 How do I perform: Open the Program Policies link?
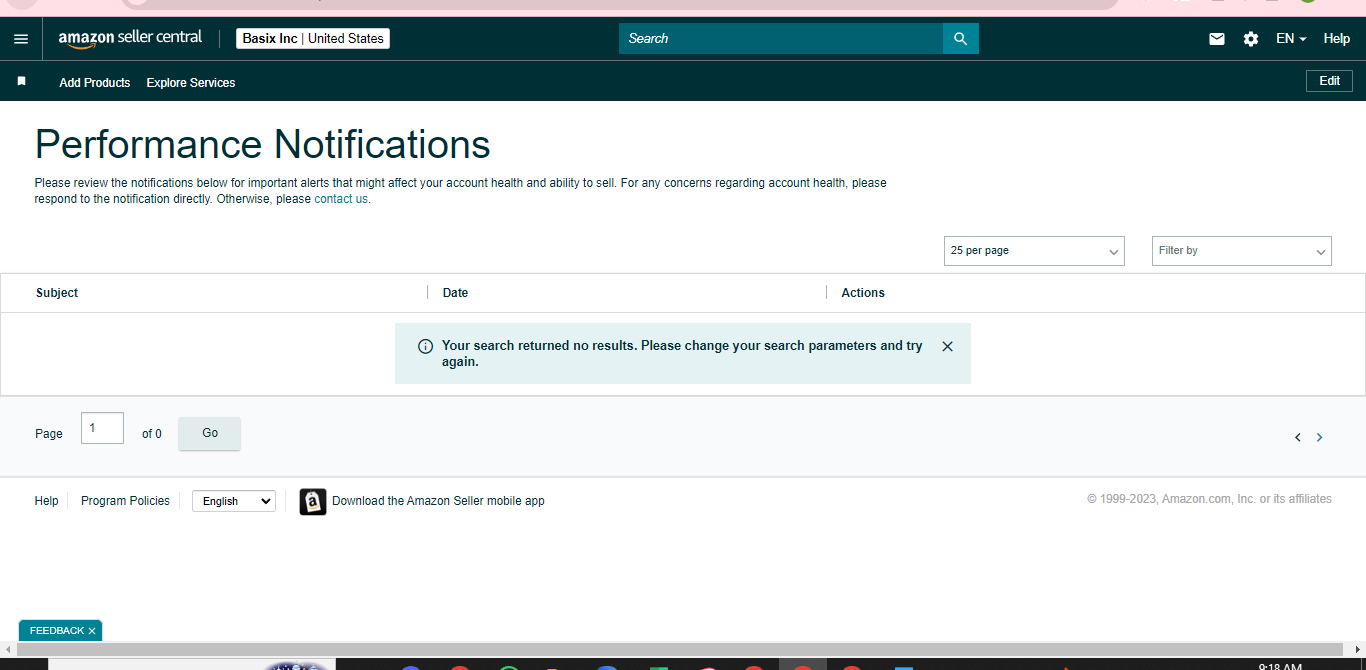[125, 501]
